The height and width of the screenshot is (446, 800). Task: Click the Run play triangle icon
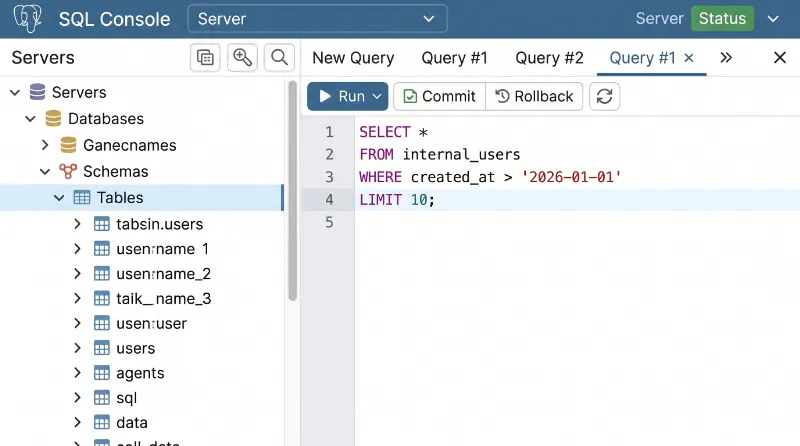[x=325, y=96]
